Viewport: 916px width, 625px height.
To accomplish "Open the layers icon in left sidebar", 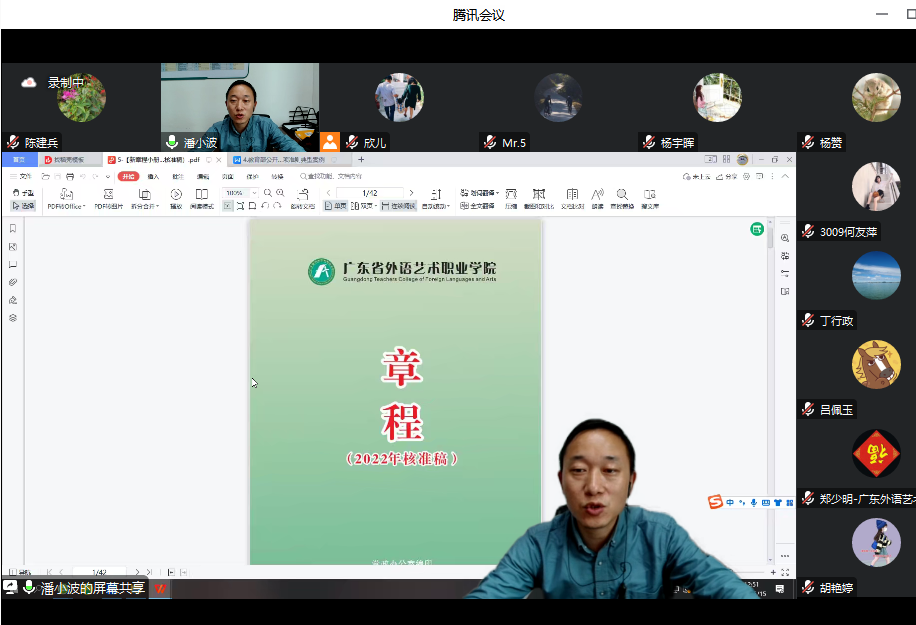I will coord(13,318).
